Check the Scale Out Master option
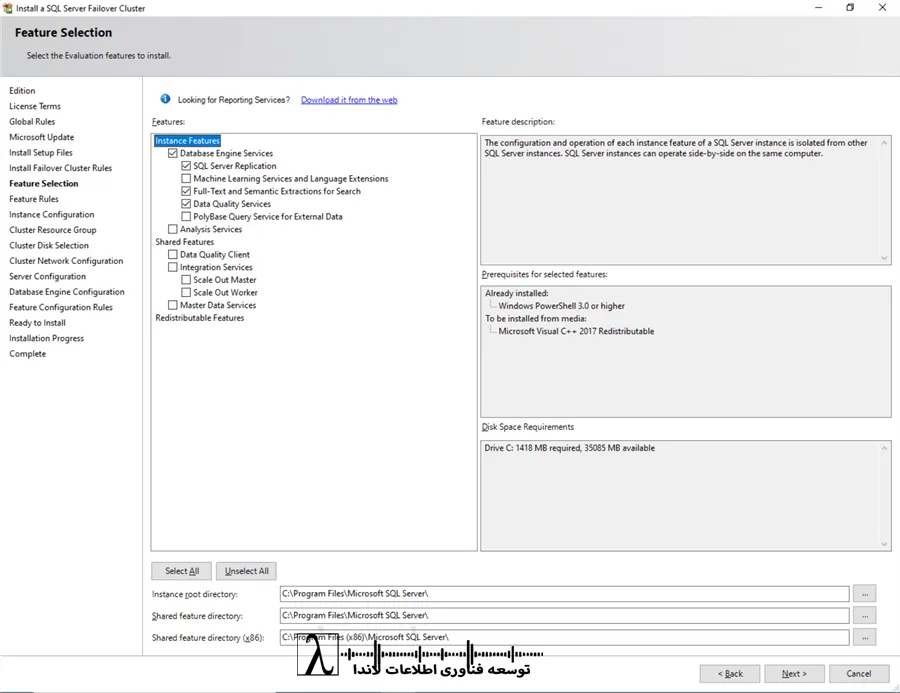The image size is (900, 693). coord(186,280)
